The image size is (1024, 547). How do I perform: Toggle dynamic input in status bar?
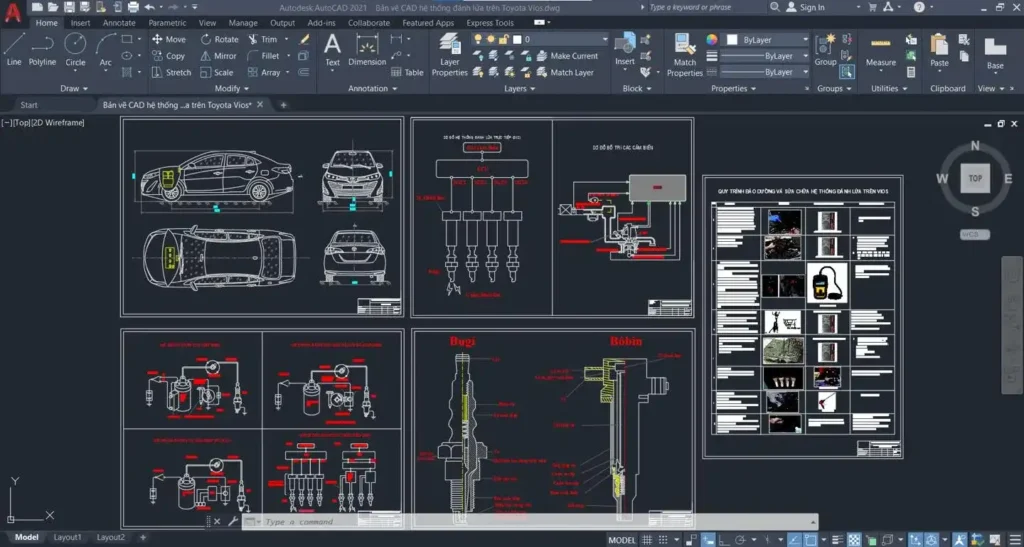(708, 540)
